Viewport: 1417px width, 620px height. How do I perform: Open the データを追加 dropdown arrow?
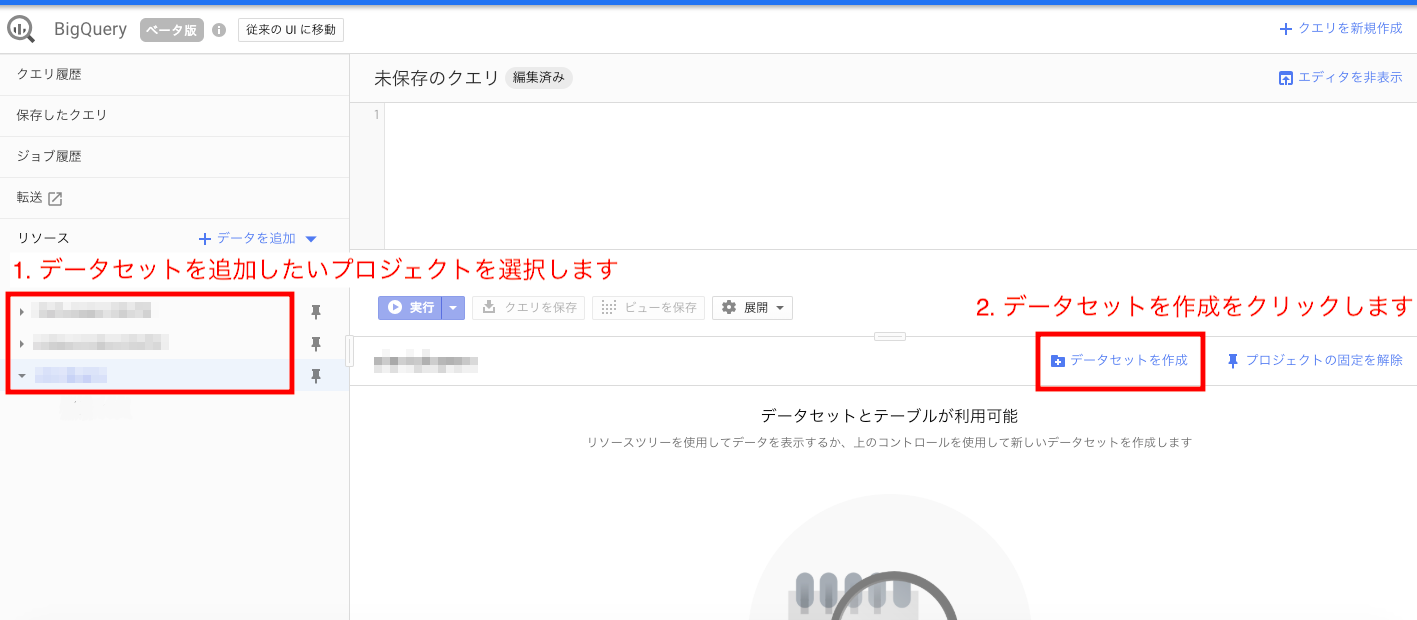click(x=310, y=239)
